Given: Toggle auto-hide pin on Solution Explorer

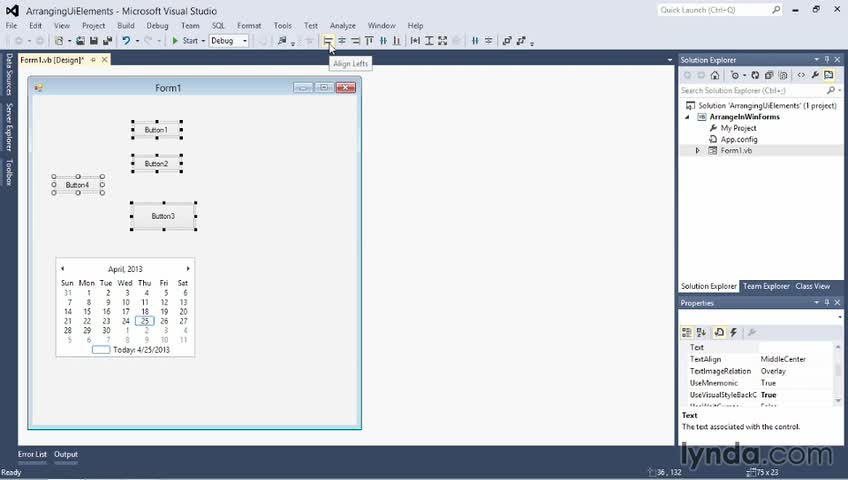Looking at the screenshot, I should click(827, 59).
